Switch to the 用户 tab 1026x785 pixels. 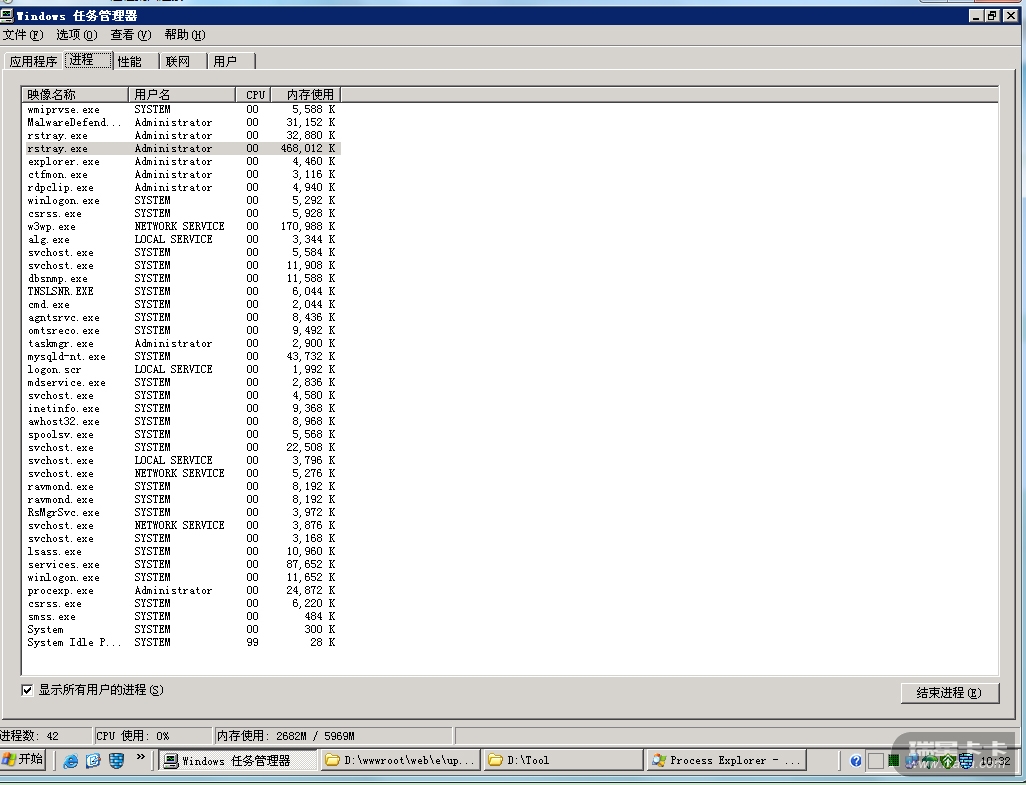[x=231, y=61]
